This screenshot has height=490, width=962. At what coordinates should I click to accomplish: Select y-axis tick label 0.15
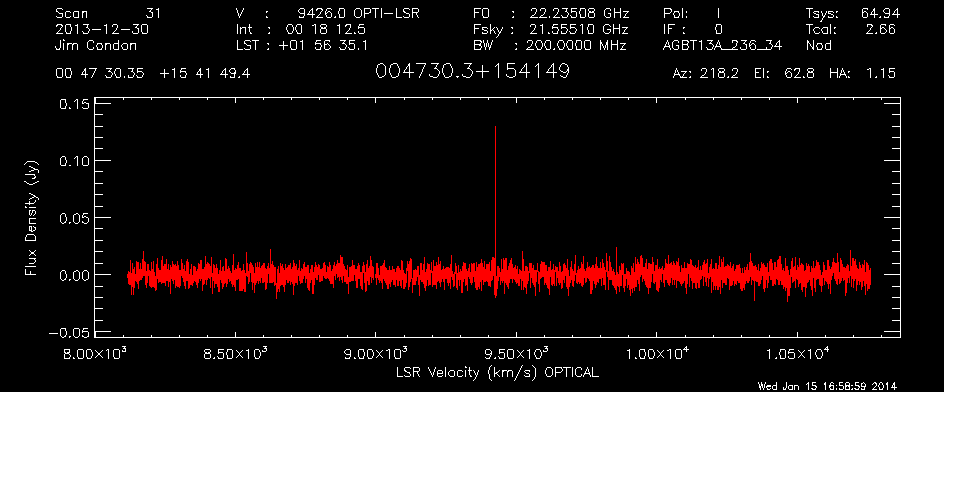74,104
